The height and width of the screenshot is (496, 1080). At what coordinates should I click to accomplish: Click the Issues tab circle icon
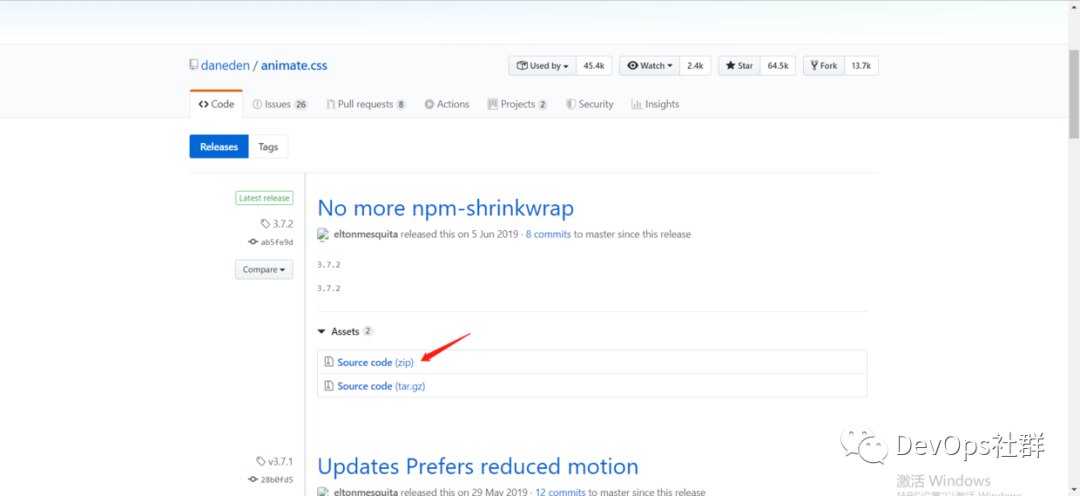click(257, 104)
